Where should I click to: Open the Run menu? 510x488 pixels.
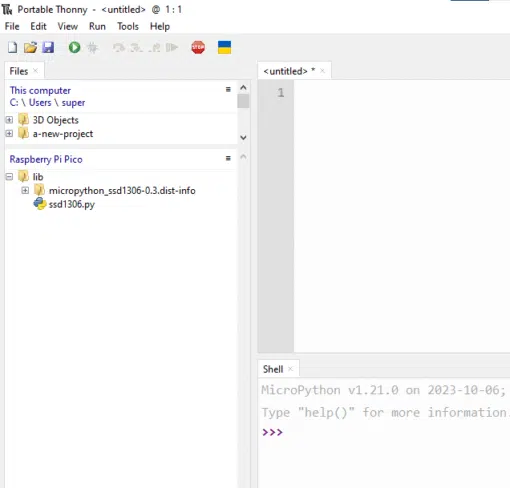point(97,26)
